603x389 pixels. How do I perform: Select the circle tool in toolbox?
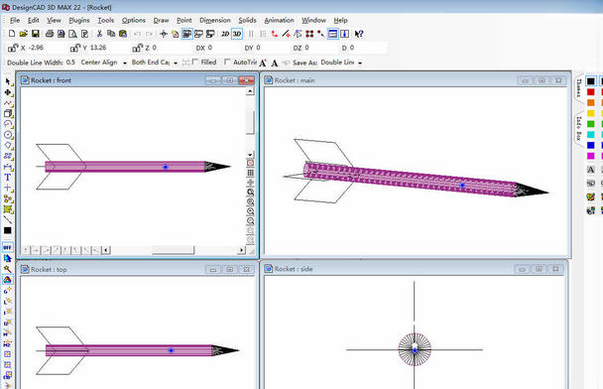(8, 135)
